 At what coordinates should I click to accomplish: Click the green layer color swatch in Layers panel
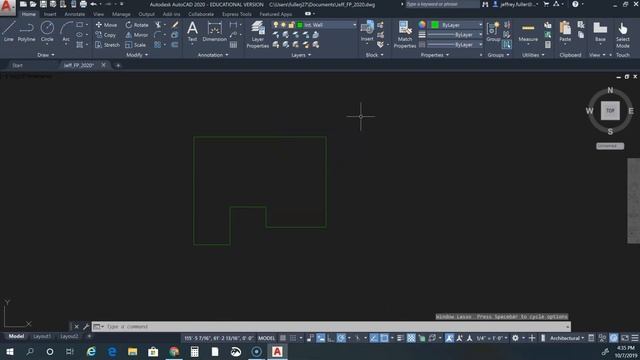(x=300, y=25)
